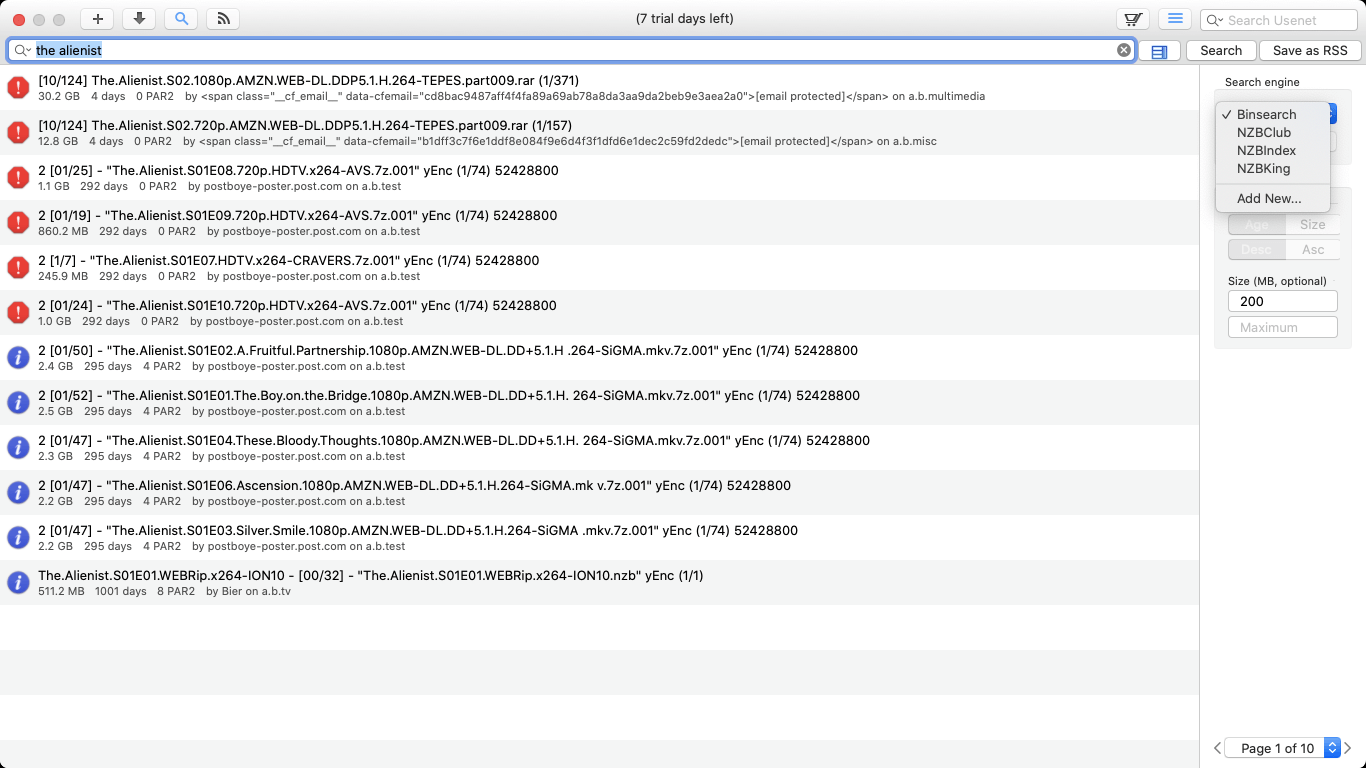Click the 'Size (MB, optional)' label
This screenshot has width=1366, height=768.
[x=1277, y=281]
